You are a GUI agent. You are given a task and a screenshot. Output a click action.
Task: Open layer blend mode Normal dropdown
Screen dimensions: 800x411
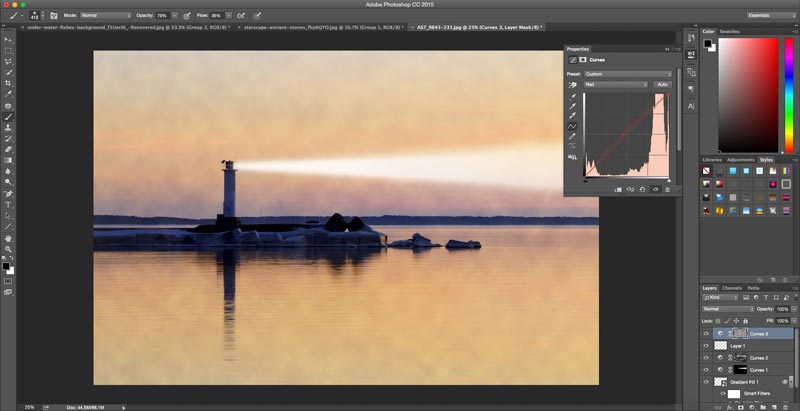coord(728,310)
